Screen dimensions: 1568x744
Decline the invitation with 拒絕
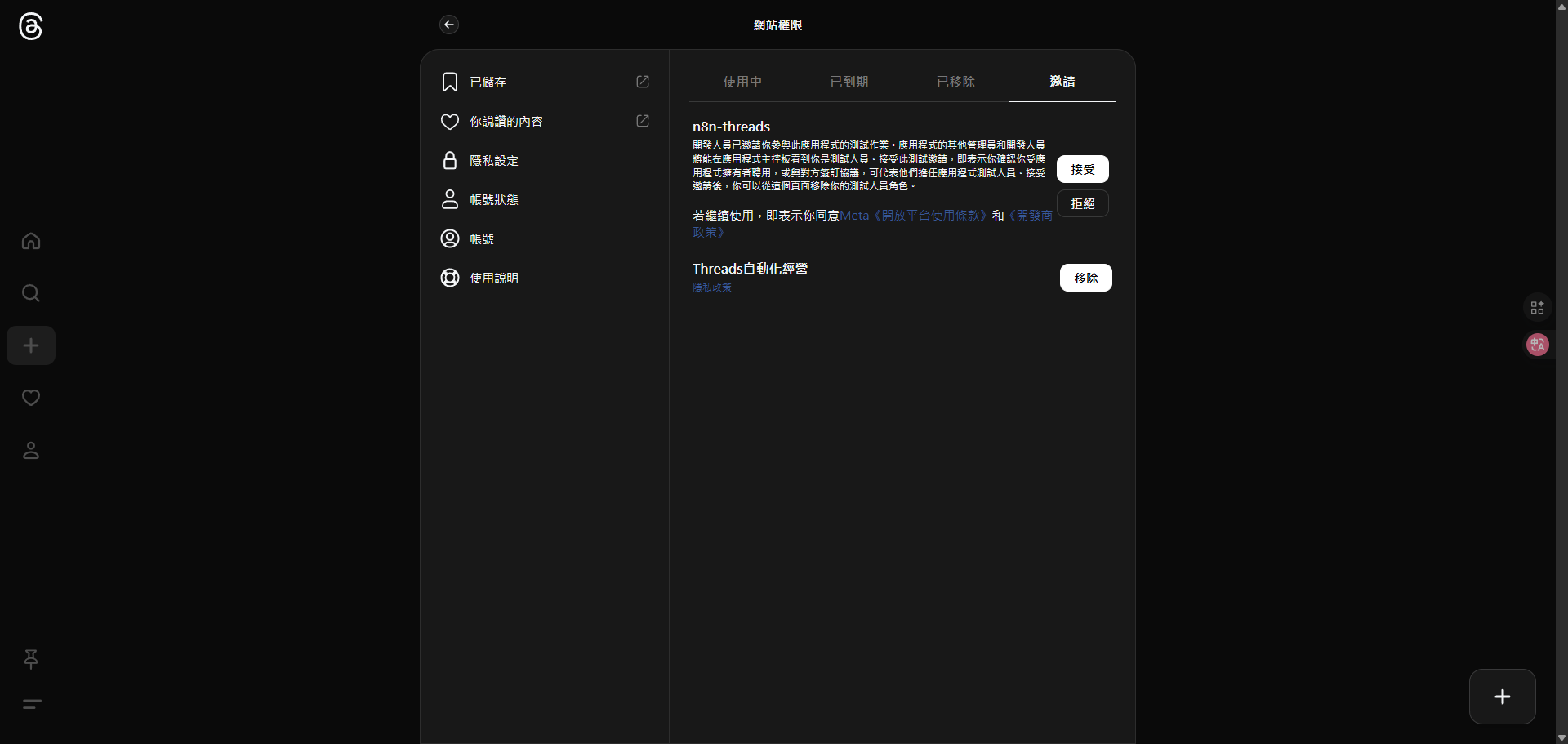[x=1082, y=203]
